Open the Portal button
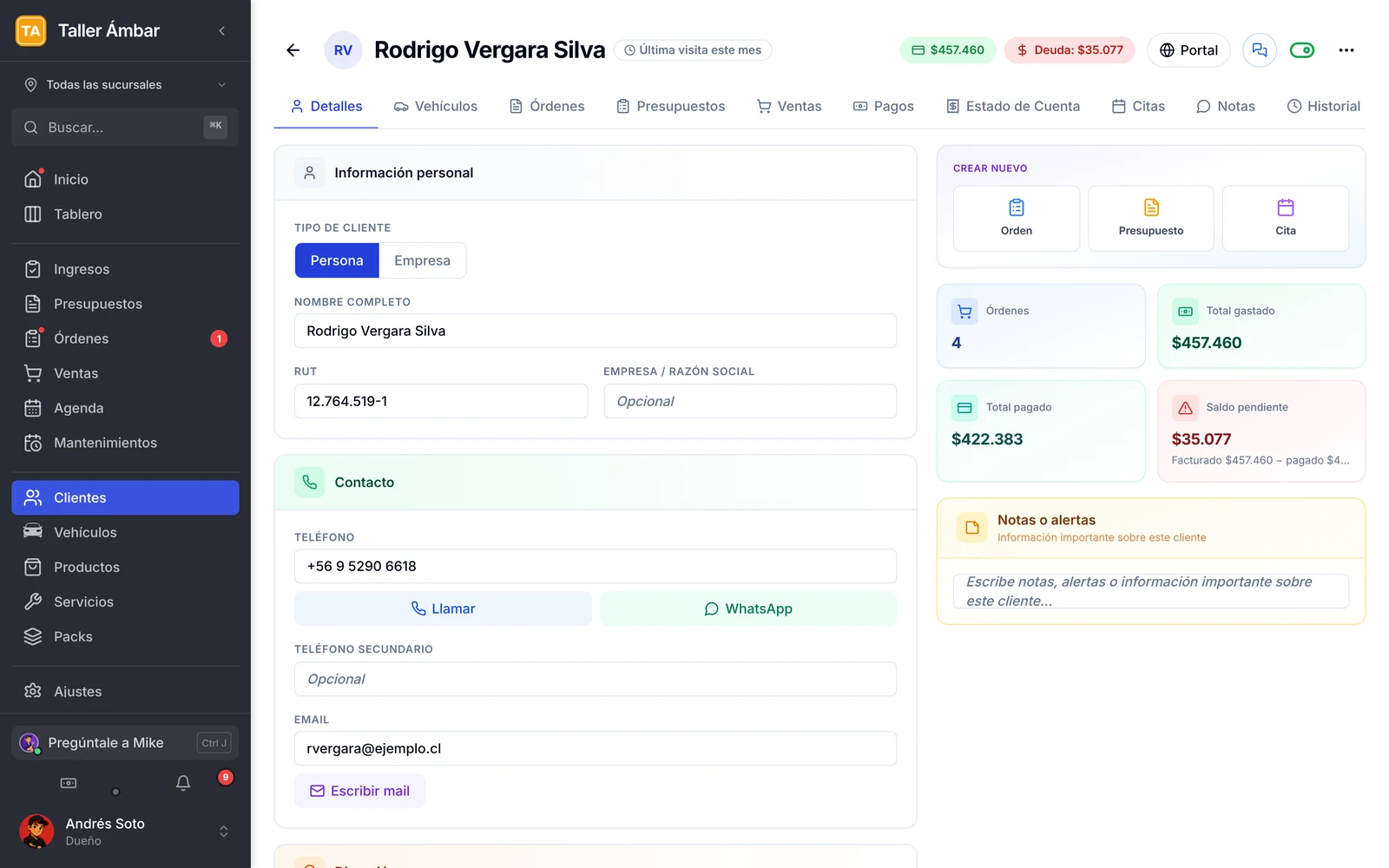 coord(1188,50)
